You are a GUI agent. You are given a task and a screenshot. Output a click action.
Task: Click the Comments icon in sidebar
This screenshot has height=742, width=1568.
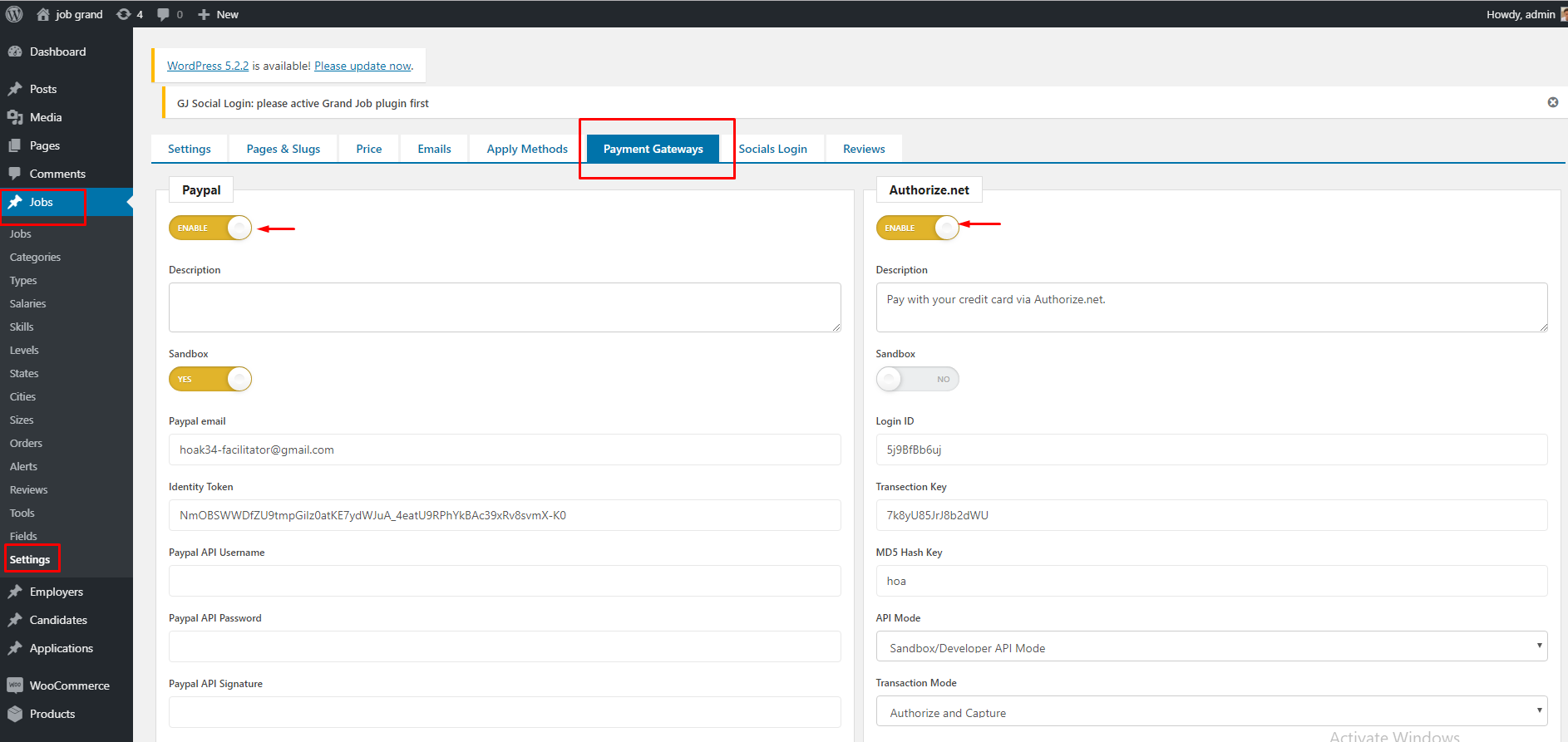(x=15, y=174)
